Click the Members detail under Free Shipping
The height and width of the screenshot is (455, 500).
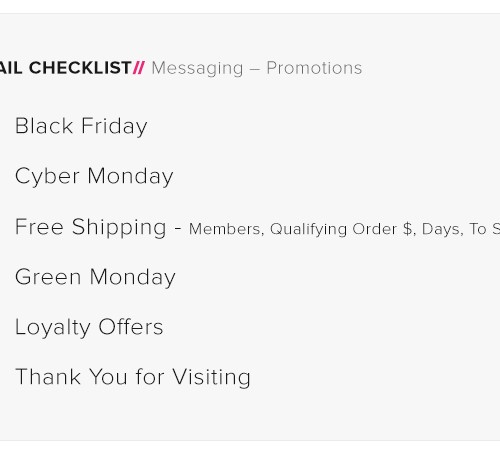click(x=226, y=229)
